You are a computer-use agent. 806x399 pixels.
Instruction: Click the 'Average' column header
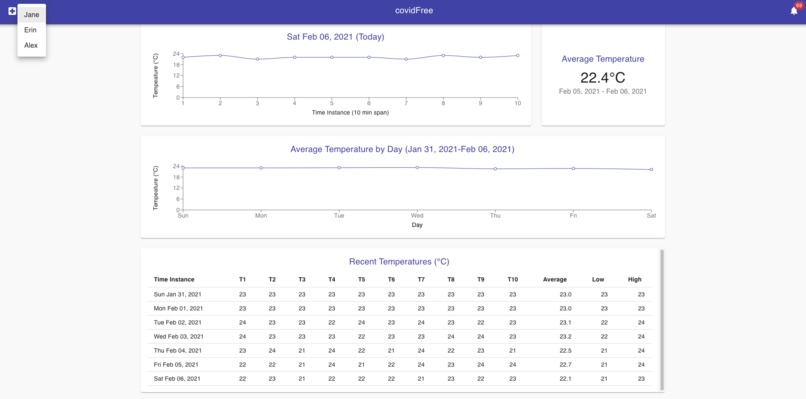555,280
